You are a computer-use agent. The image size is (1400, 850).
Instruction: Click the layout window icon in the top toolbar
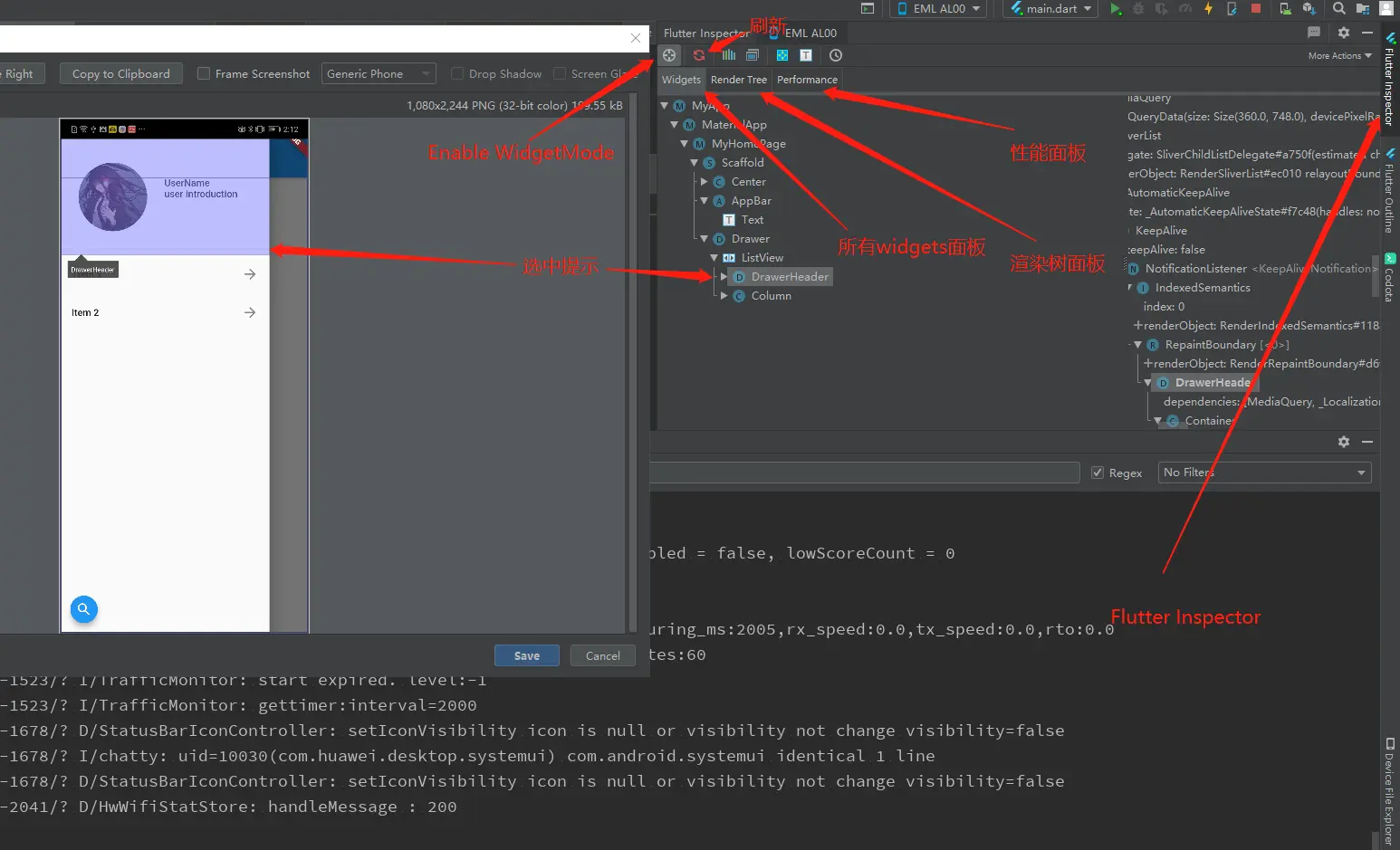click(868, 9)
